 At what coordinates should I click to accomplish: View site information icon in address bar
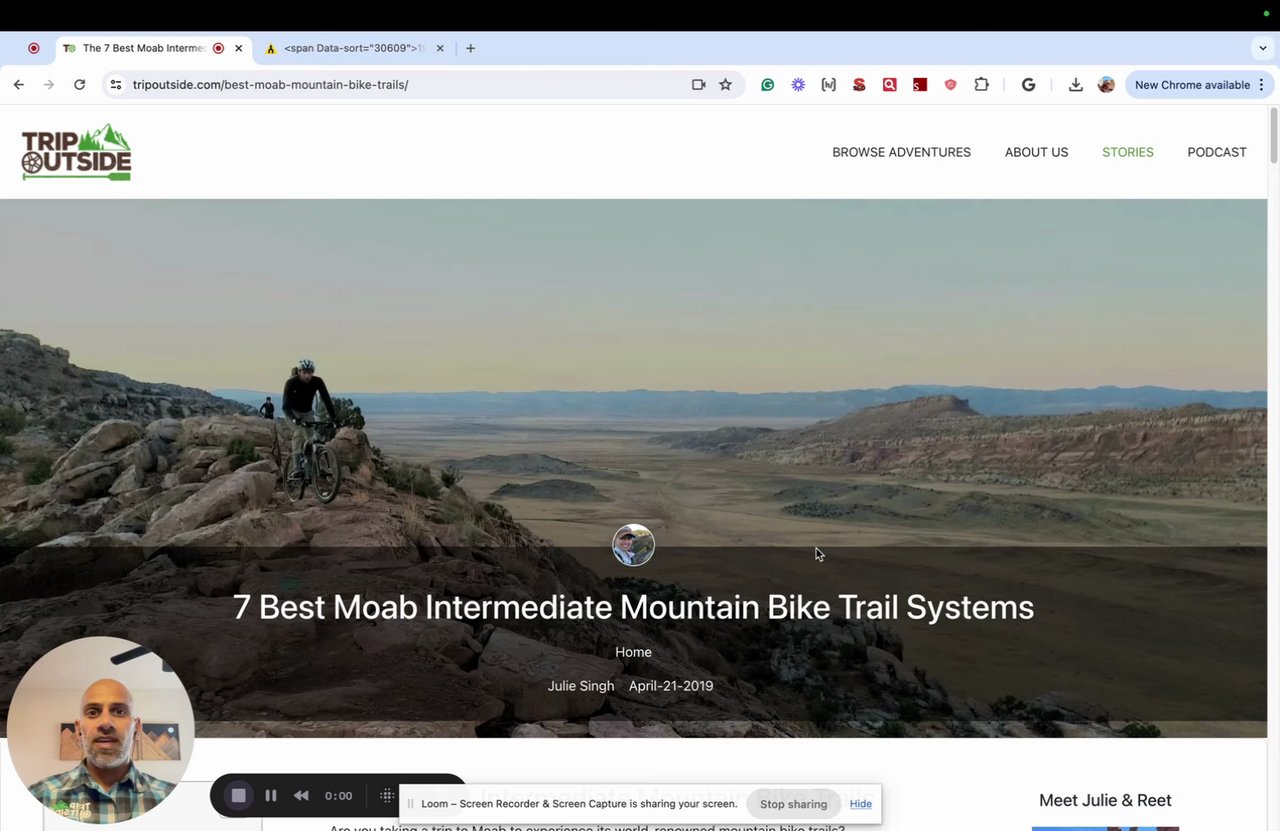tap(116, 85)
